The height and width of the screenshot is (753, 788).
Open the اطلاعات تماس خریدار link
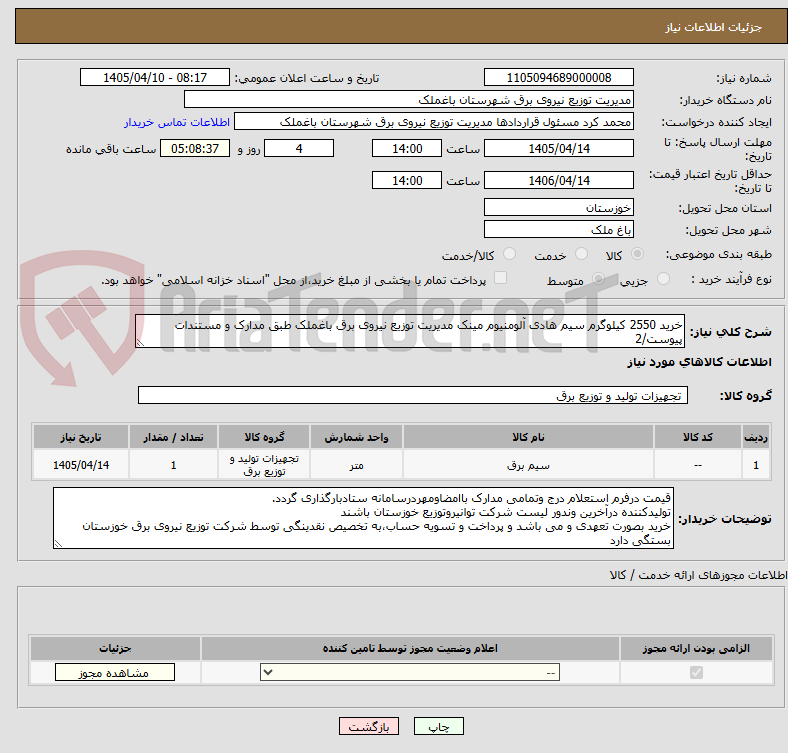177,122
